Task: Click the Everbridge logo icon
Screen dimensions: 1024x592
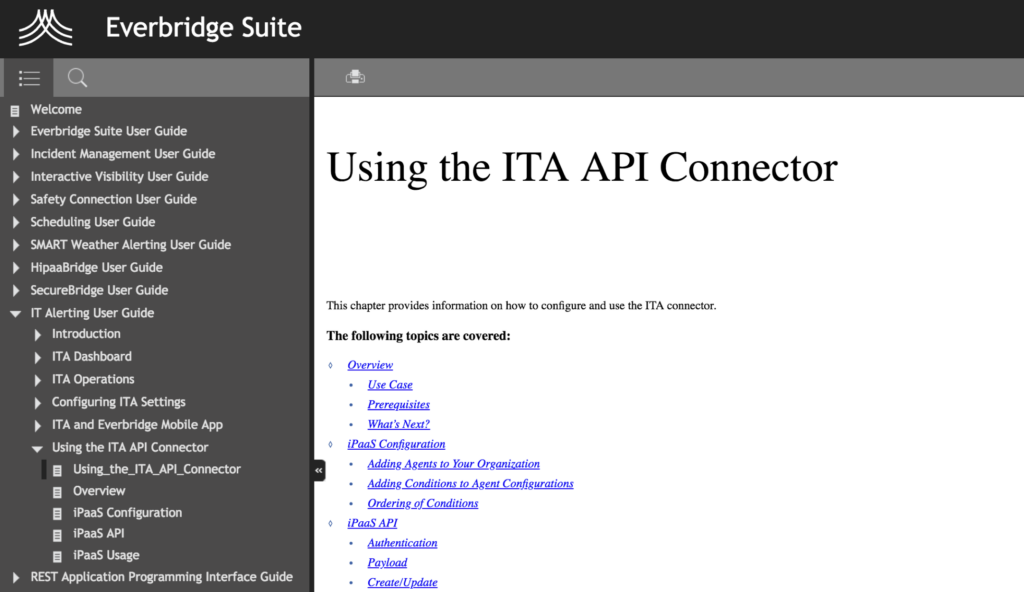Action: 45,27
